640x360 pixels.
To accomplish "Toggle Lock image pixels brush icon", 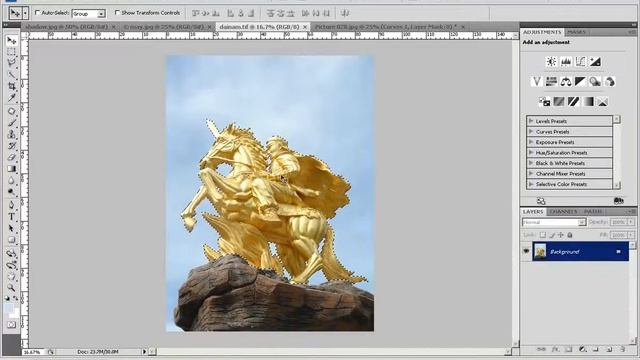I will point(551,235).
